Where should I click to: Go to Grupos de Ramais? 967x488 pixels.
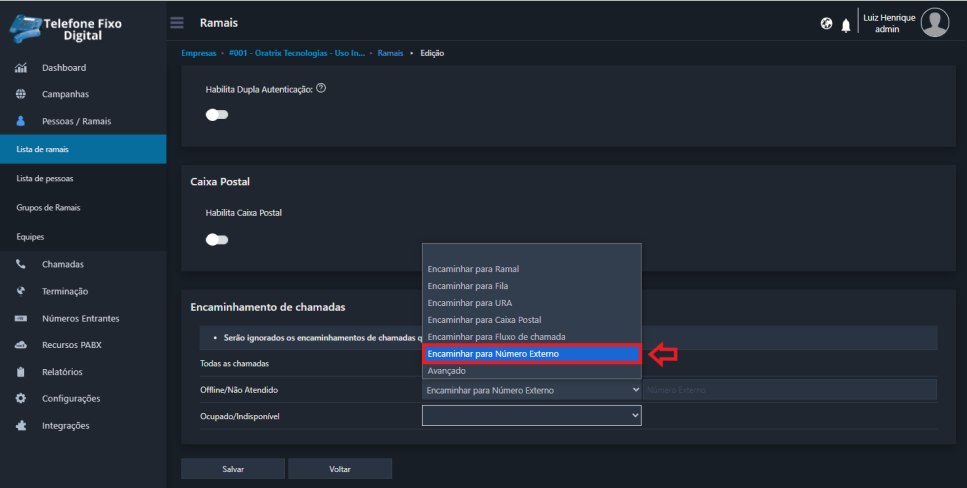(48, 208)
